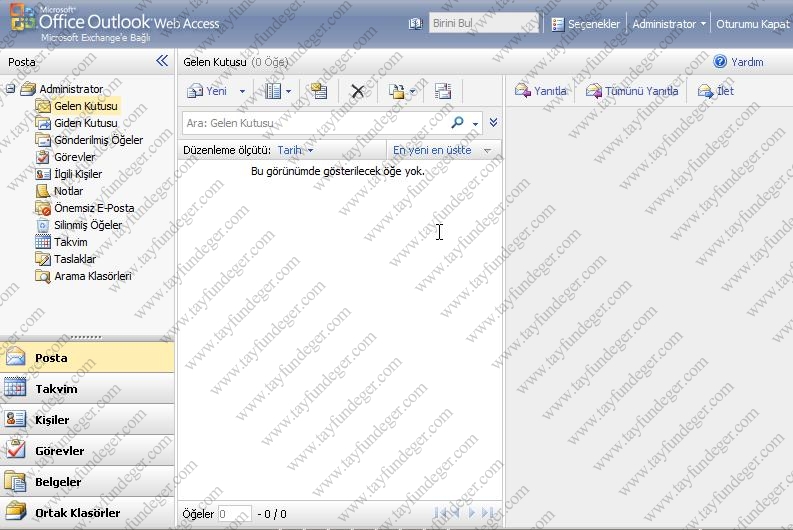
Task: Click the save icon next to move
Action: coord(443,91)
